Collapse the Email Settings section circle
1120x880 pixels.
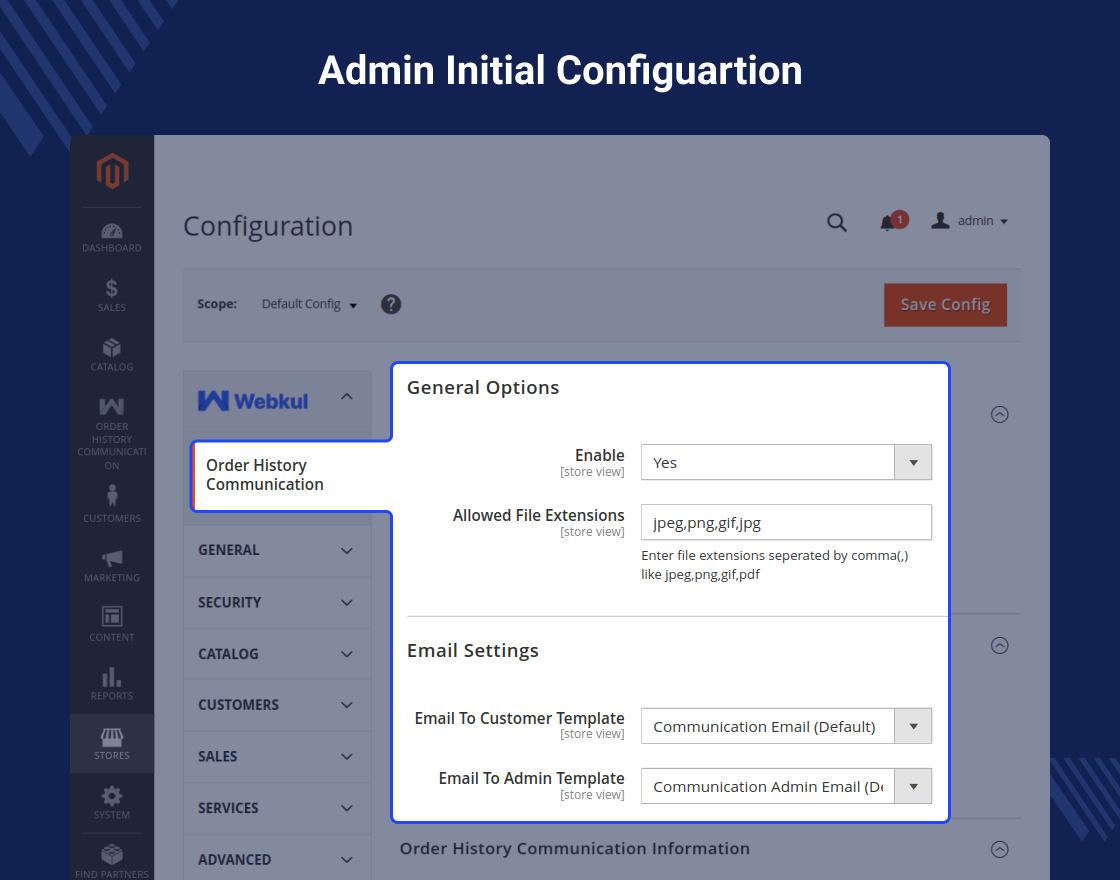point(999,646)
